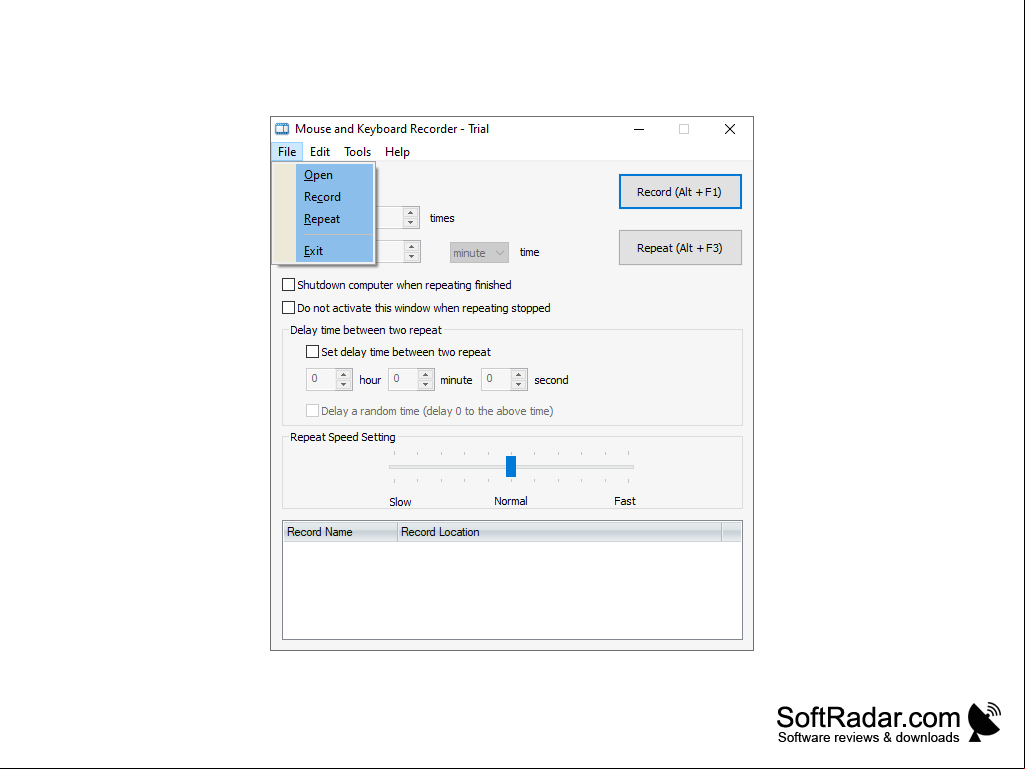1025x769 pixels.
Task: Click the Repeat (Alt + F3) button
Action: pyautogui.click(x=680, y=248)
